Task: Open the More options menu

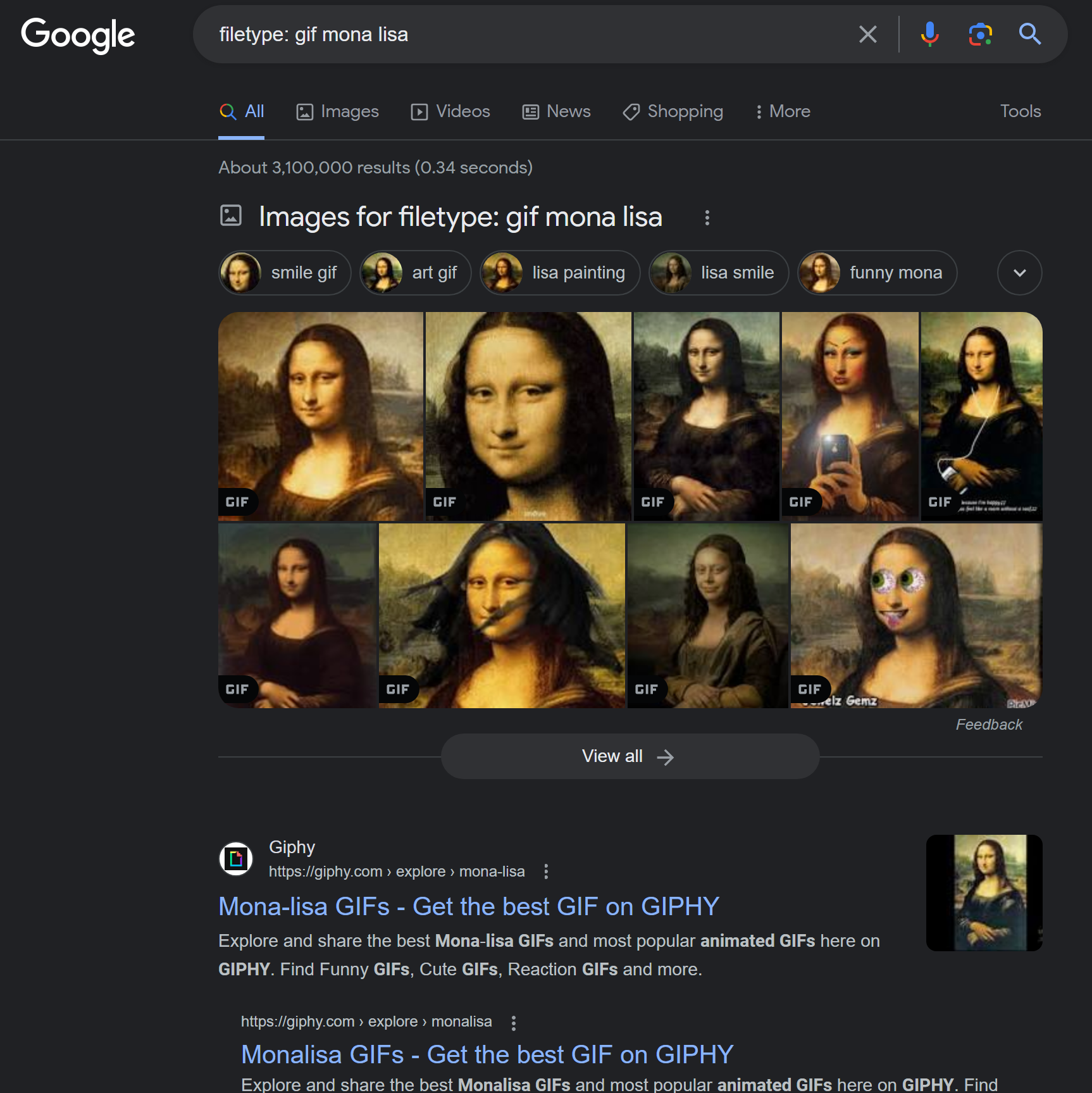Action: (x=783, y=112)
